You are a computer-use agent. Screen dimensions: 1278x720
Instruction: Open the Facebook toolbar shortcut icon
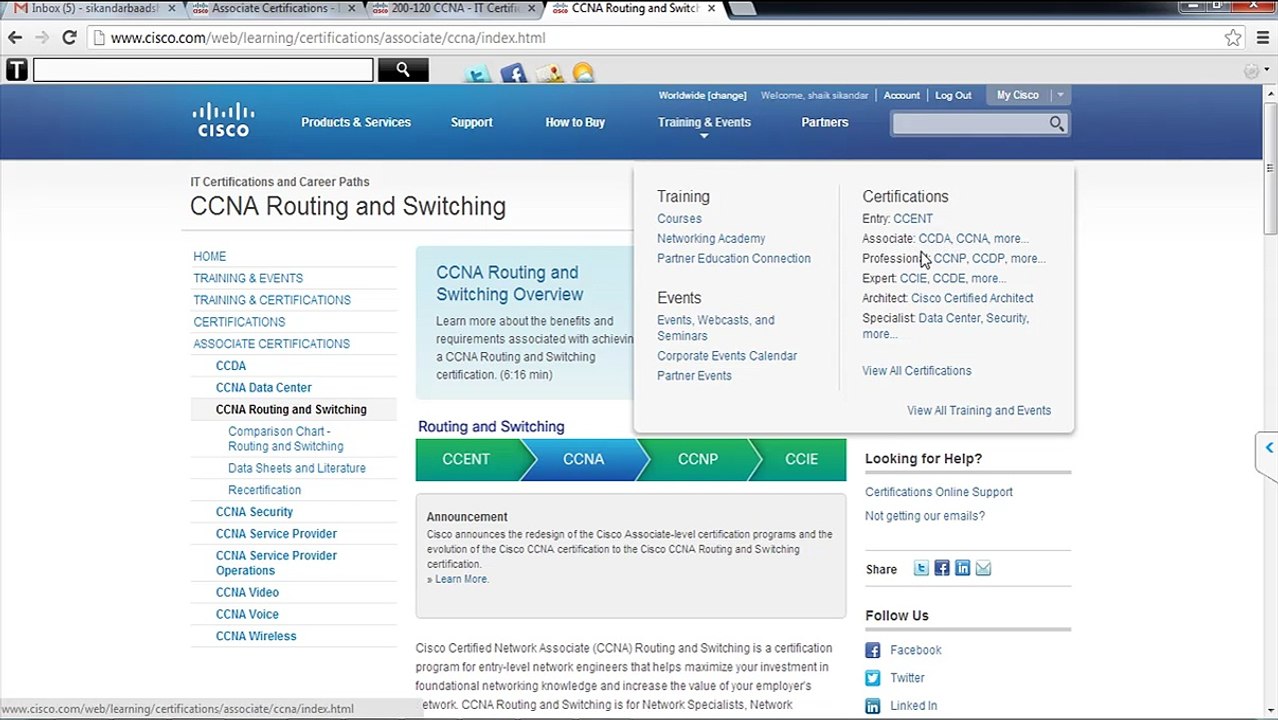pyautogui.click(x=513, y=73)
